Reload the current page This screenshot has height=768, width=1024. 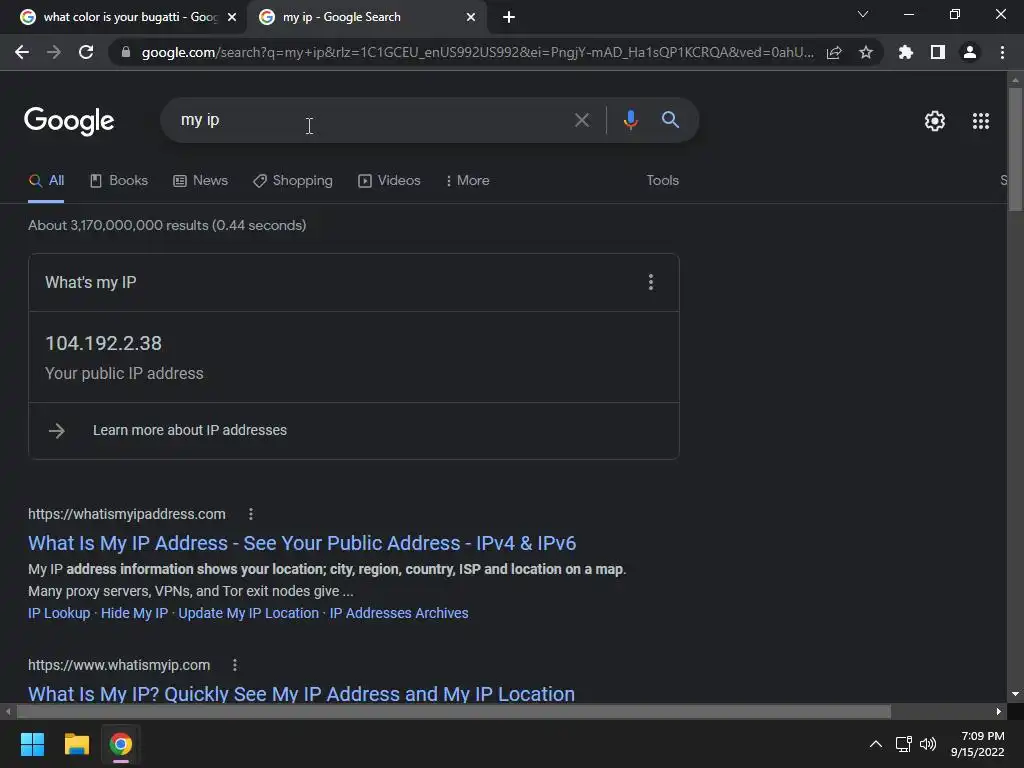86,52
